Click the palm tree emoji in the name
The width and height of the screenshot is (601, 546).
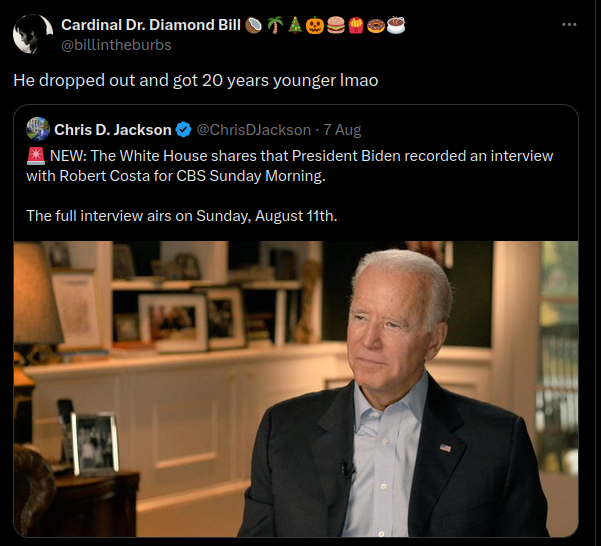pyautogui.click(x=274, y=24)
